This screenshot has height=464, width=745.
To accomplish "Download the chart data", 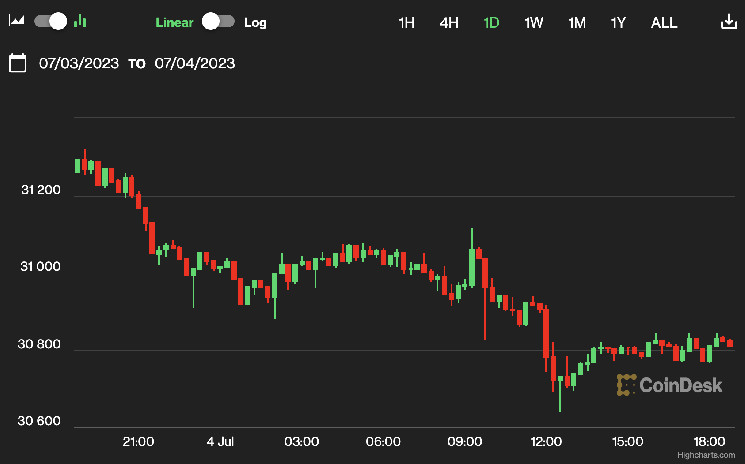I will (727, 22).
